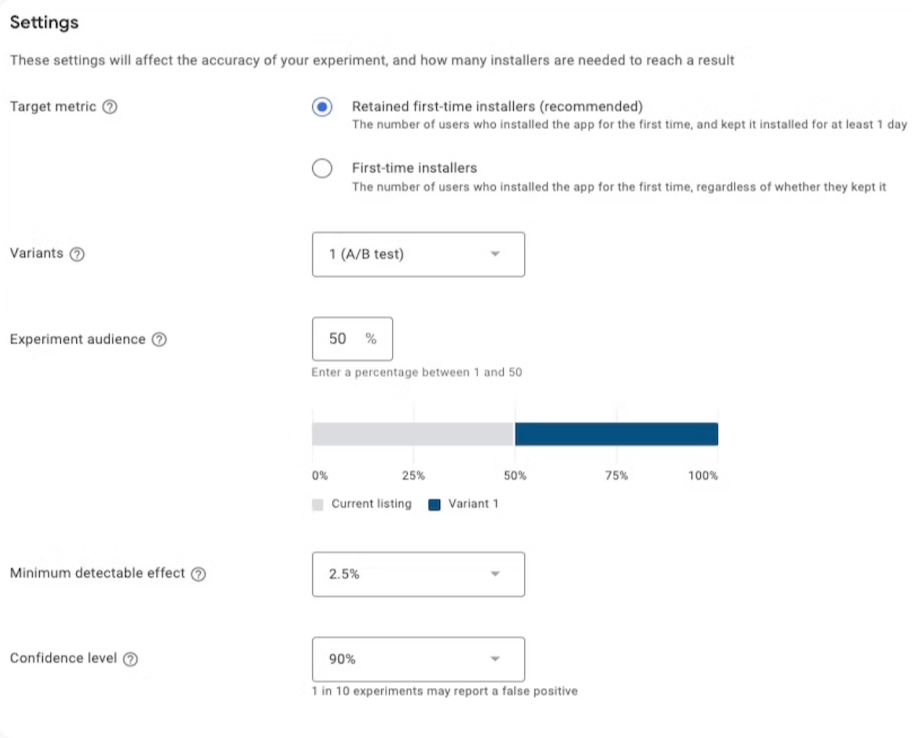Open help icon beside Variants label

pyautogui.click(x=77, y=254)
